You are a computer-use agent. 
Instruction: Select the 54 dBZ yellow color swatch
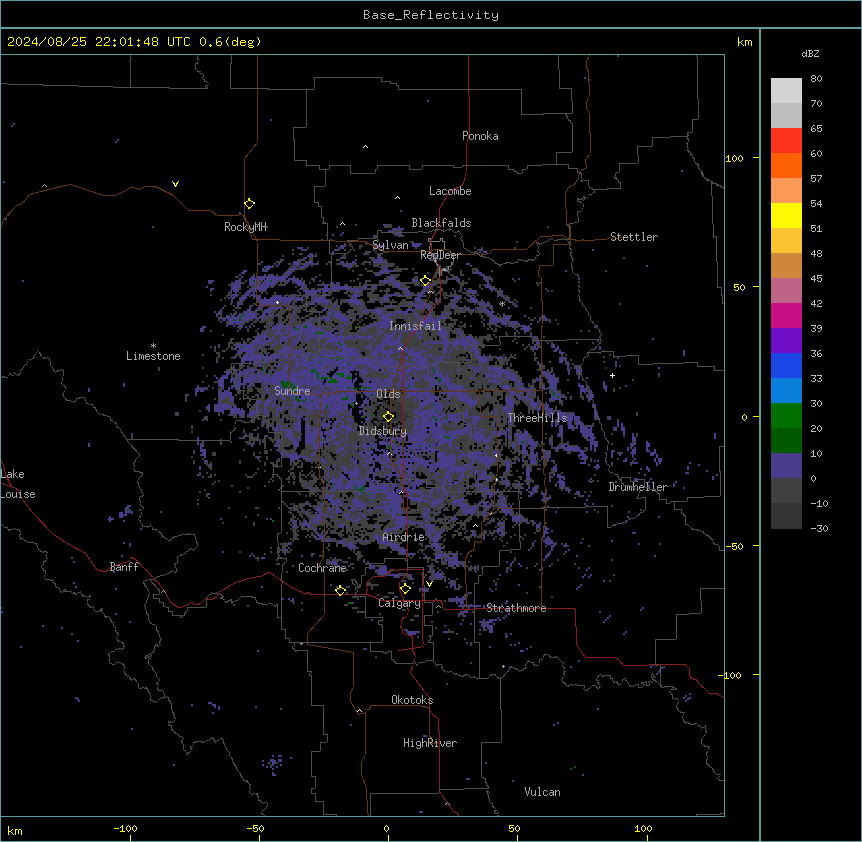[x=786, y=215]
